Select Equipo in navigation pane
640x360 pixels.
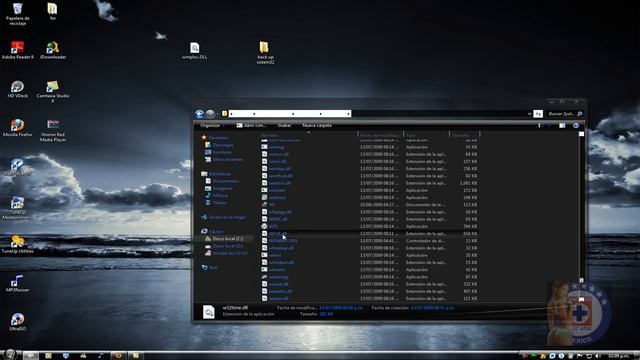click(x=212, y=232)
